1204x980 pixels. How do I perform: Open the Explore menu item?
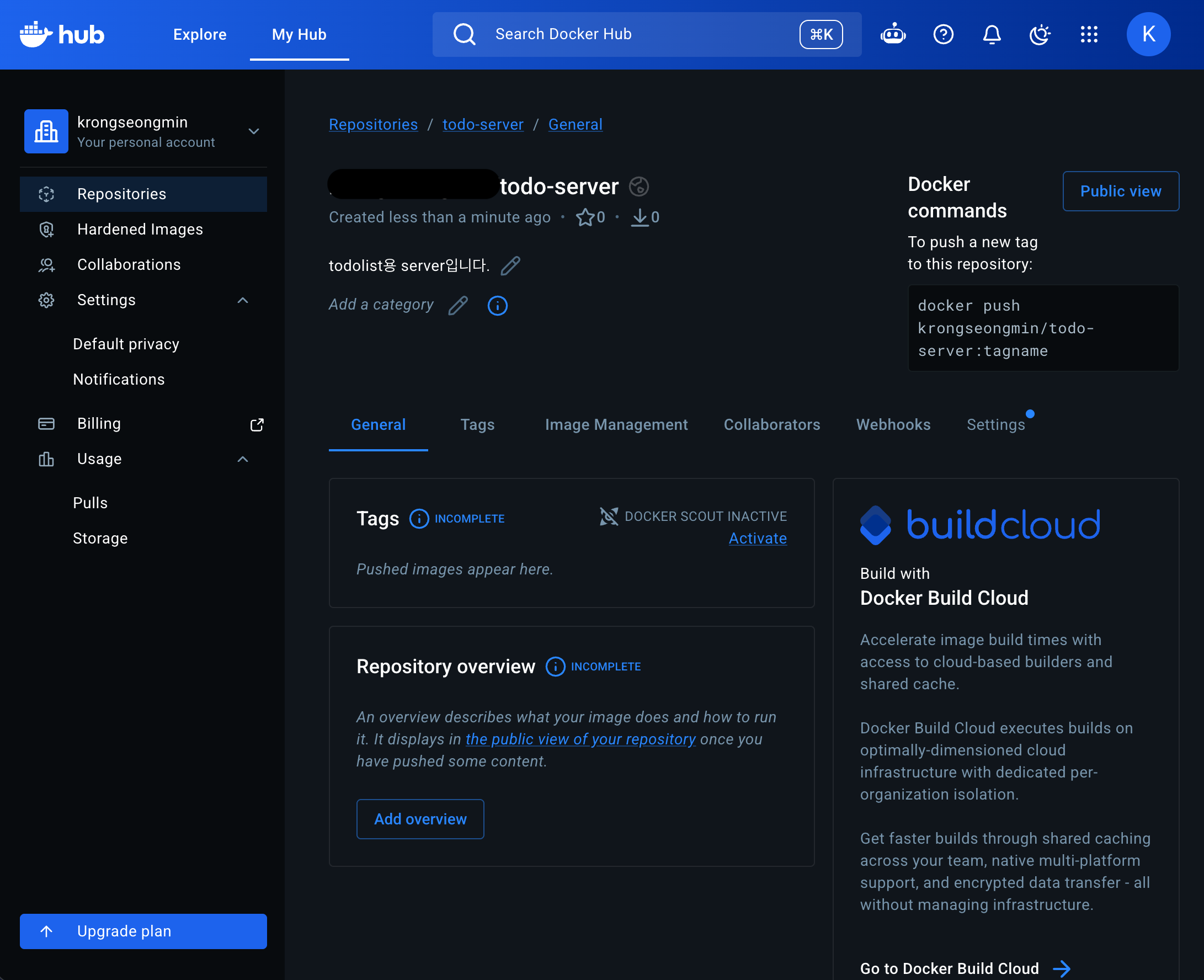pos(200,34)
